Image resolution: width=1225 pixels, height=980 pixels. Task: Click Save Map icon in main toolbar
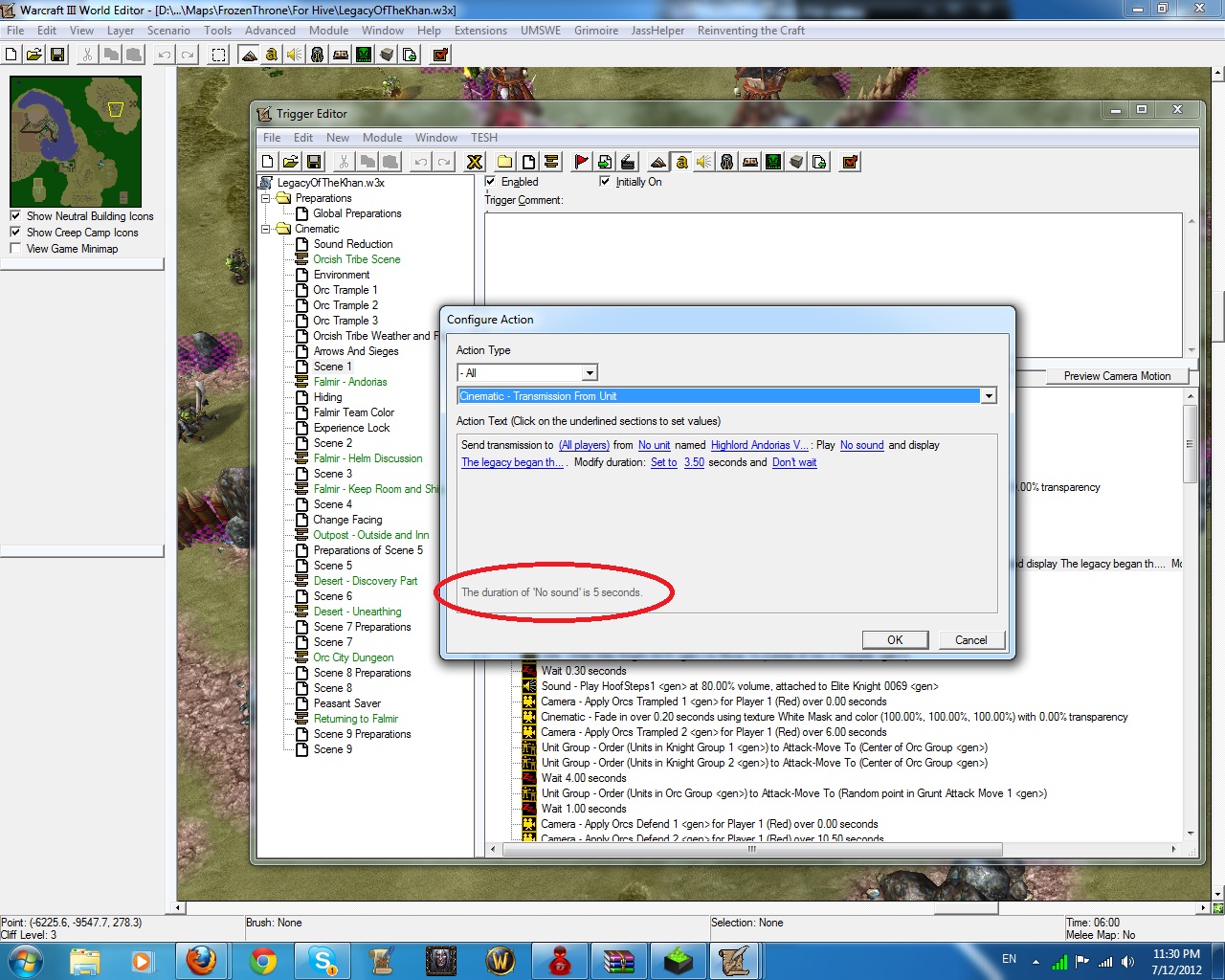tap(56, 55)
